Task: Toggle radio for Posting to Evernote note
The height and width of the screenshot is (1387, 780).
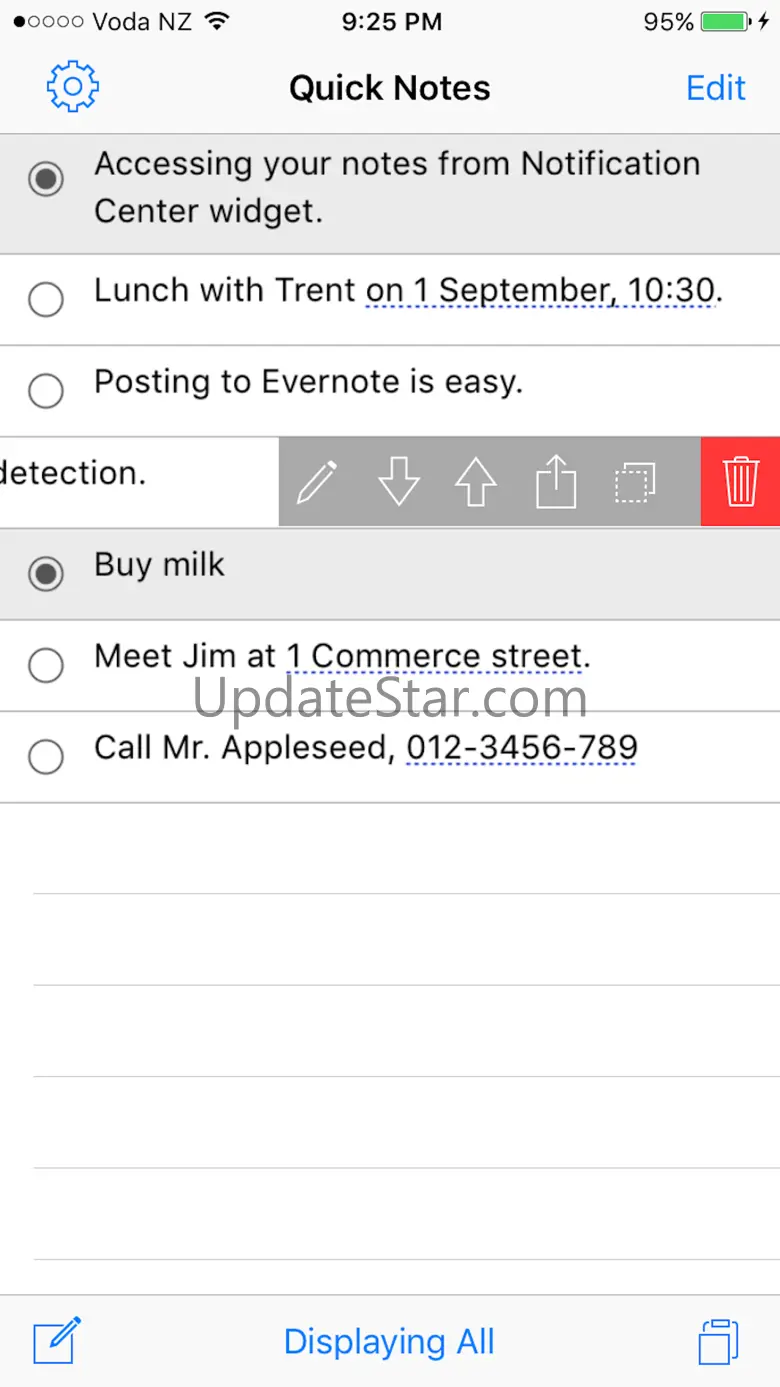Action: [46, 391]
